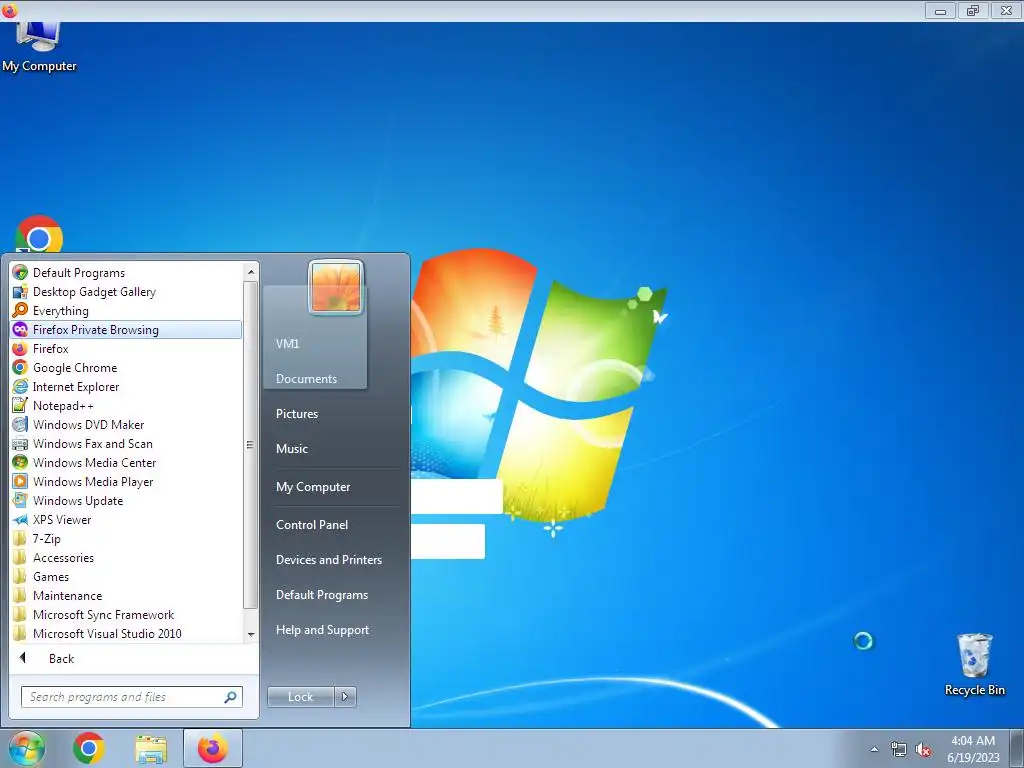The image size is (1024, 768).
Task: Click the programs list scroll-up arrow
Action: tap(251, 272)
